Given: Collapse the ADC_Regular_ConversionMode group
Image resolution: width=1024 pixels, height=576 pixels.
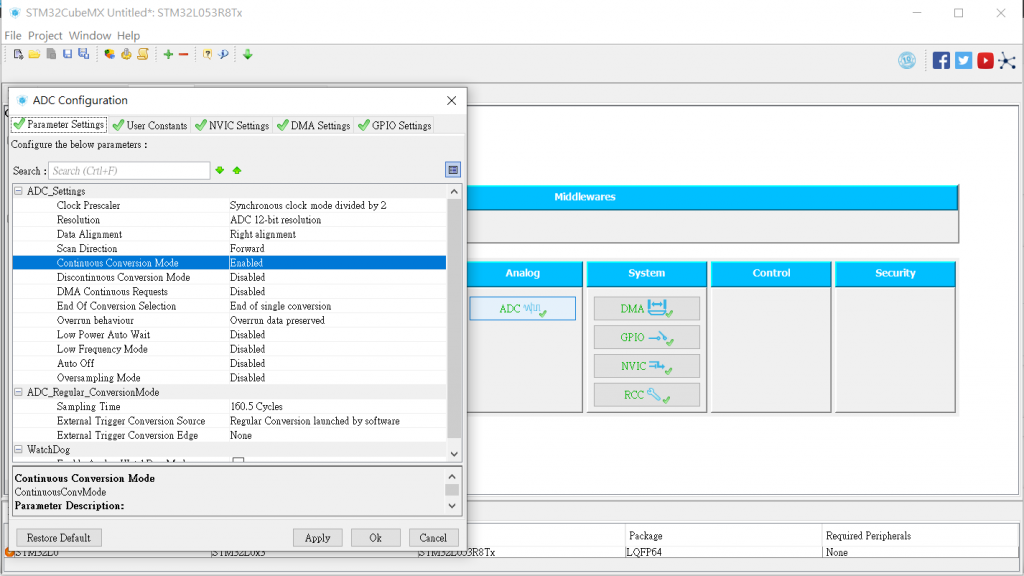Looking at the screenshot, I should coord(18,392).
